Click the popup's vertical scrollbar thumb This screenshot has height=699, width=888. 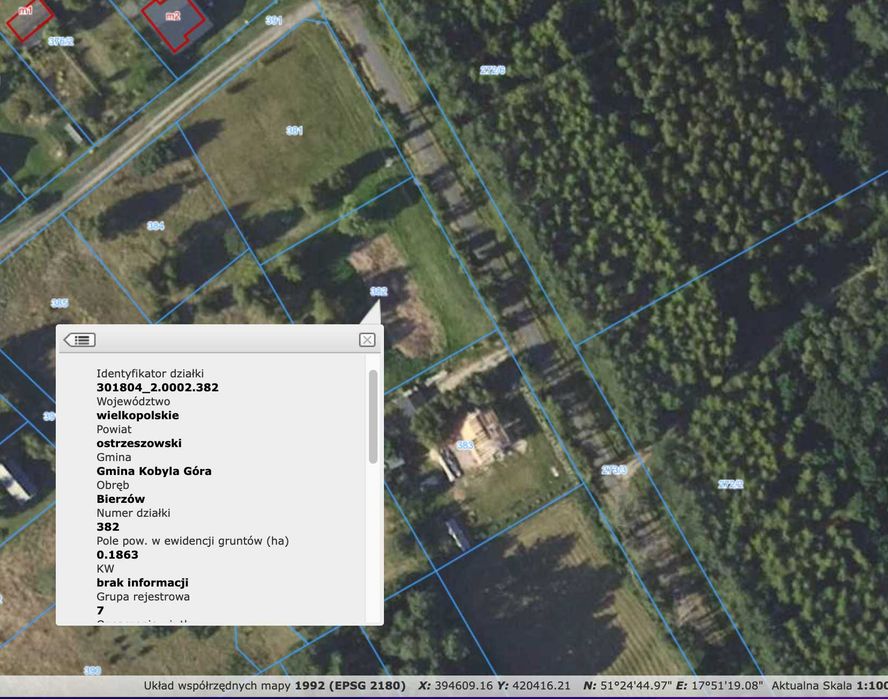[x=373, y=417]
